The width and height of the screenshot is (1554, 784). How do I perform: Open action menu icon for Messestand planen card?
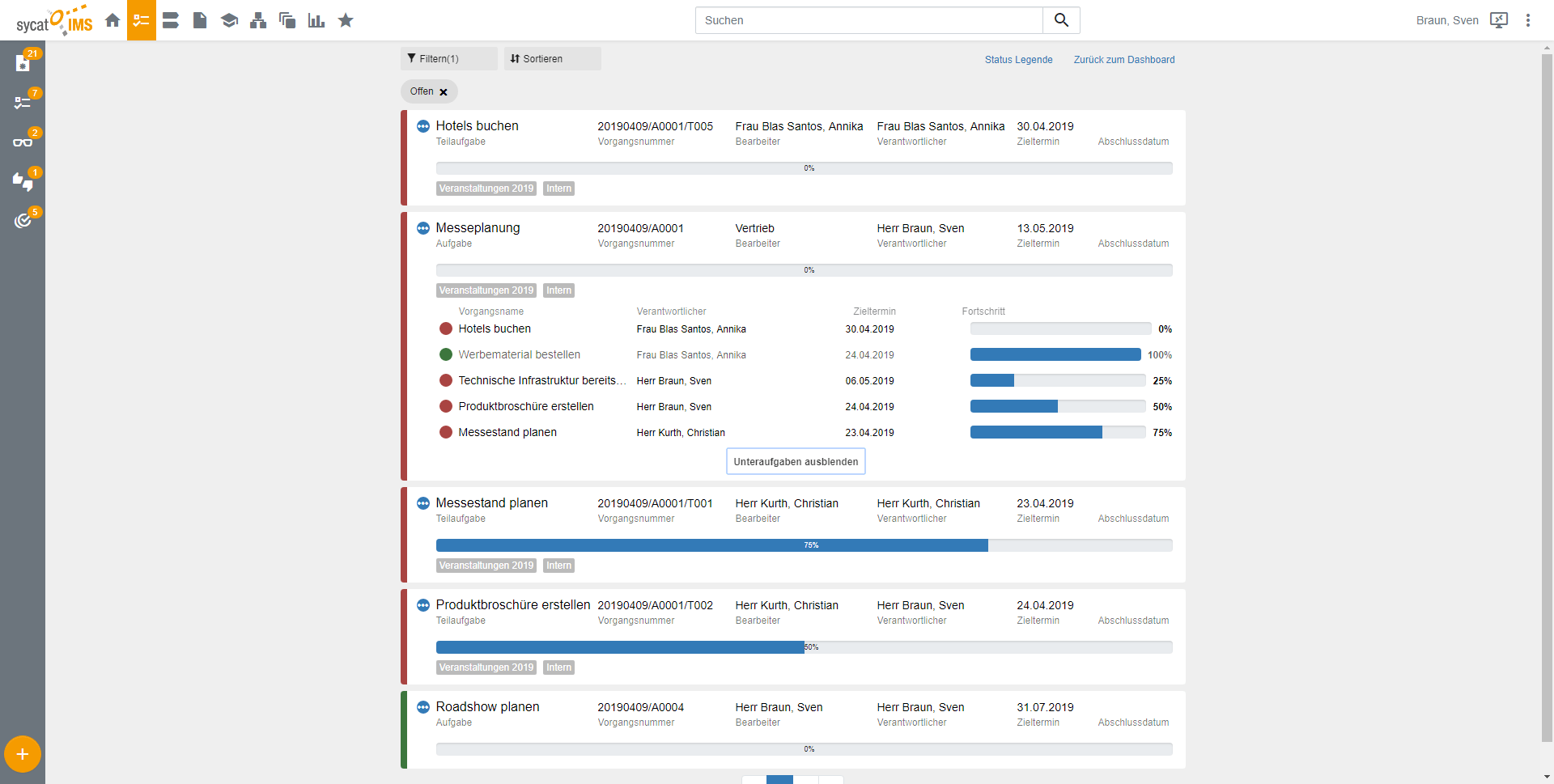click(422, 503)
